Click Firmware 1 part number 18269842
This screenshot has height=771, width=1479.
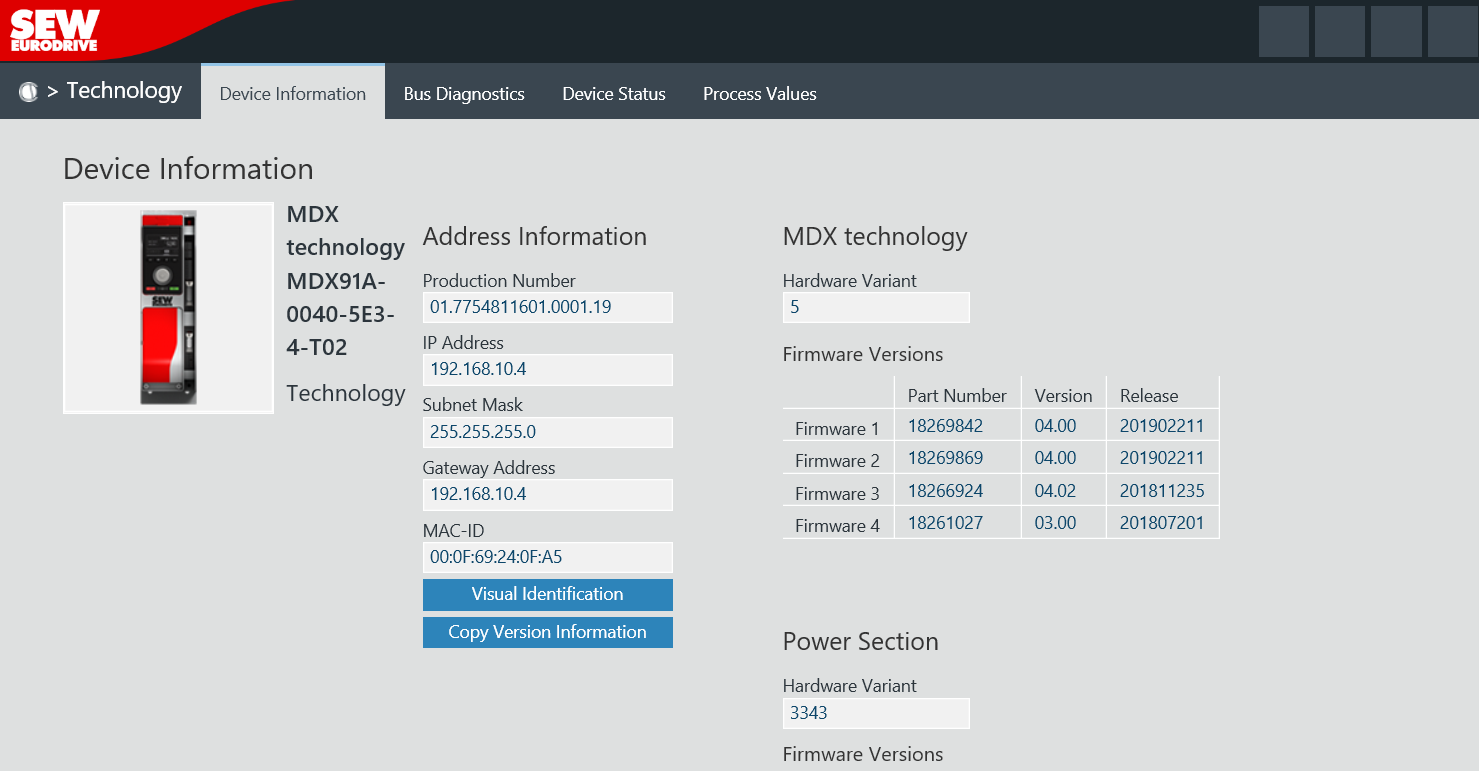945,426
